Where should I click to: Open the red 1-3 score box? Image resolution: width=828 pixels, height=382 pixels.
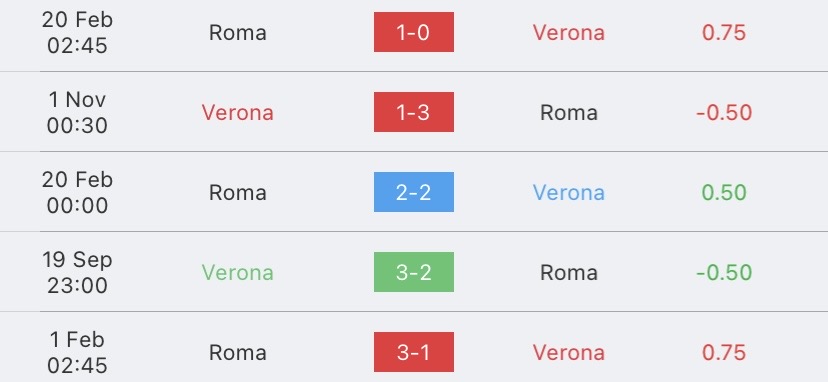pos(413,112)
